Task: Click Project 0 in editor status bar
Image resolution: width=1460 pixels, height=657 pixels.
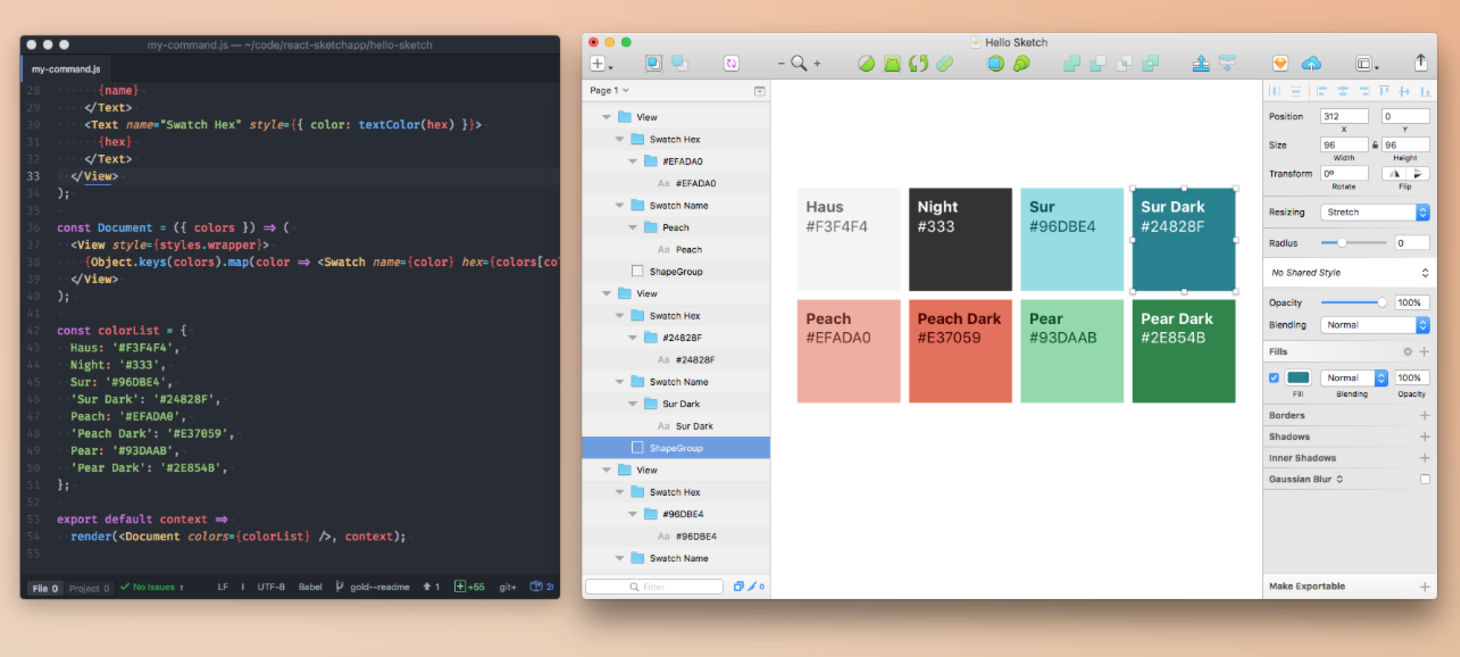Action: pos(89,587)
